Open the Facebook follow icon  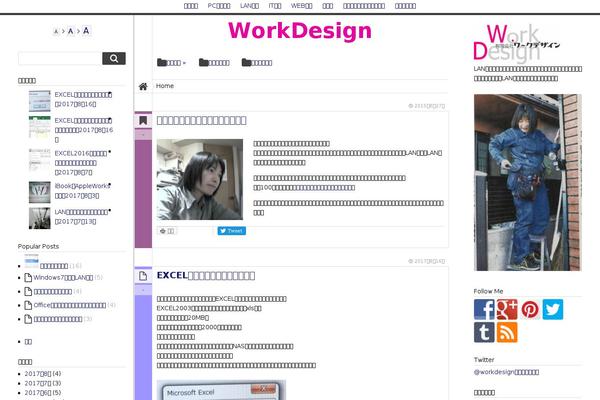click(484, 309)
